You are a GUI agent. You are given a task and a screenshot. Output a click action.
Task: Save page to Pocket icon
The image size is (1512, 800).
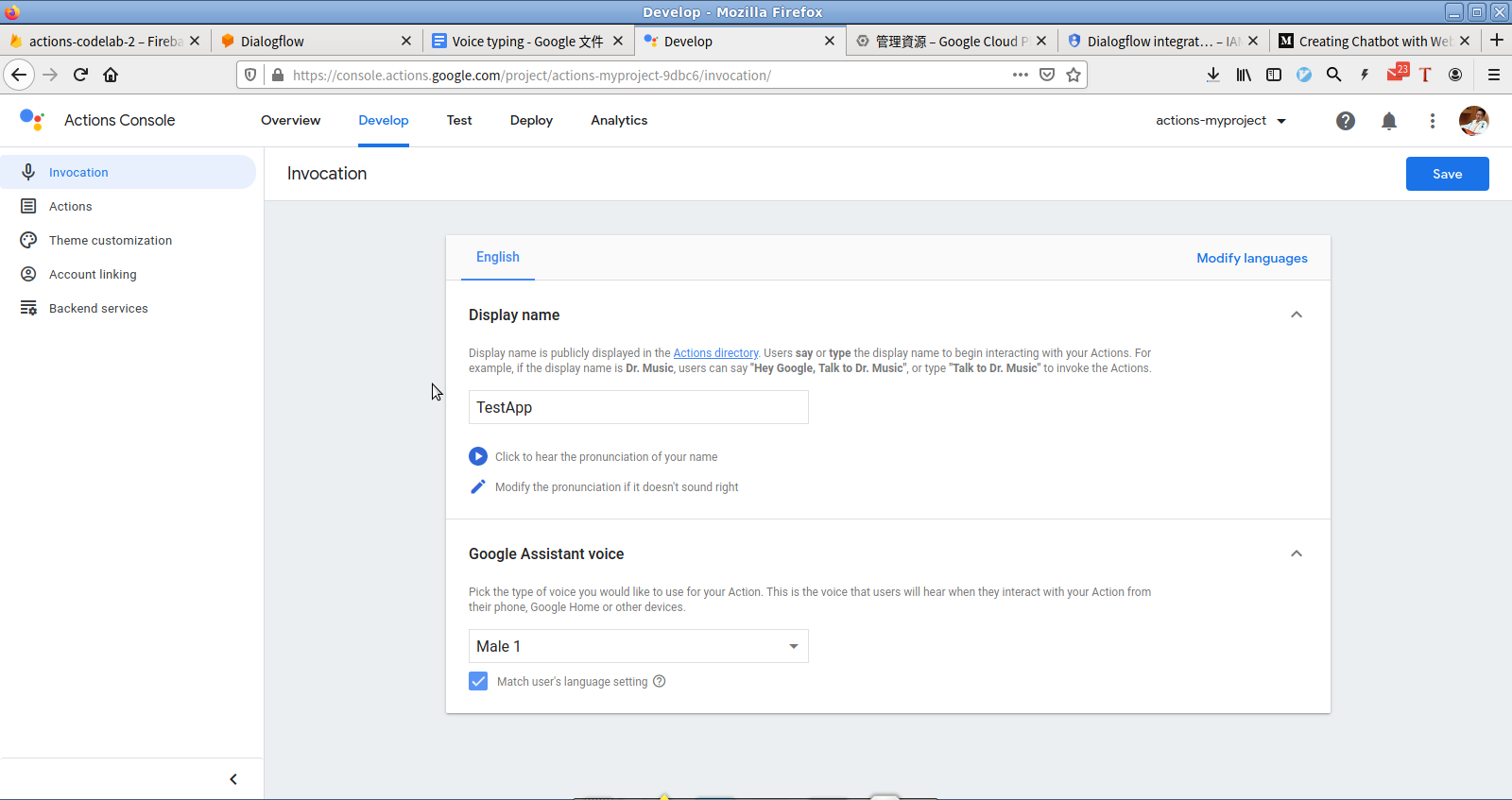1047,75
